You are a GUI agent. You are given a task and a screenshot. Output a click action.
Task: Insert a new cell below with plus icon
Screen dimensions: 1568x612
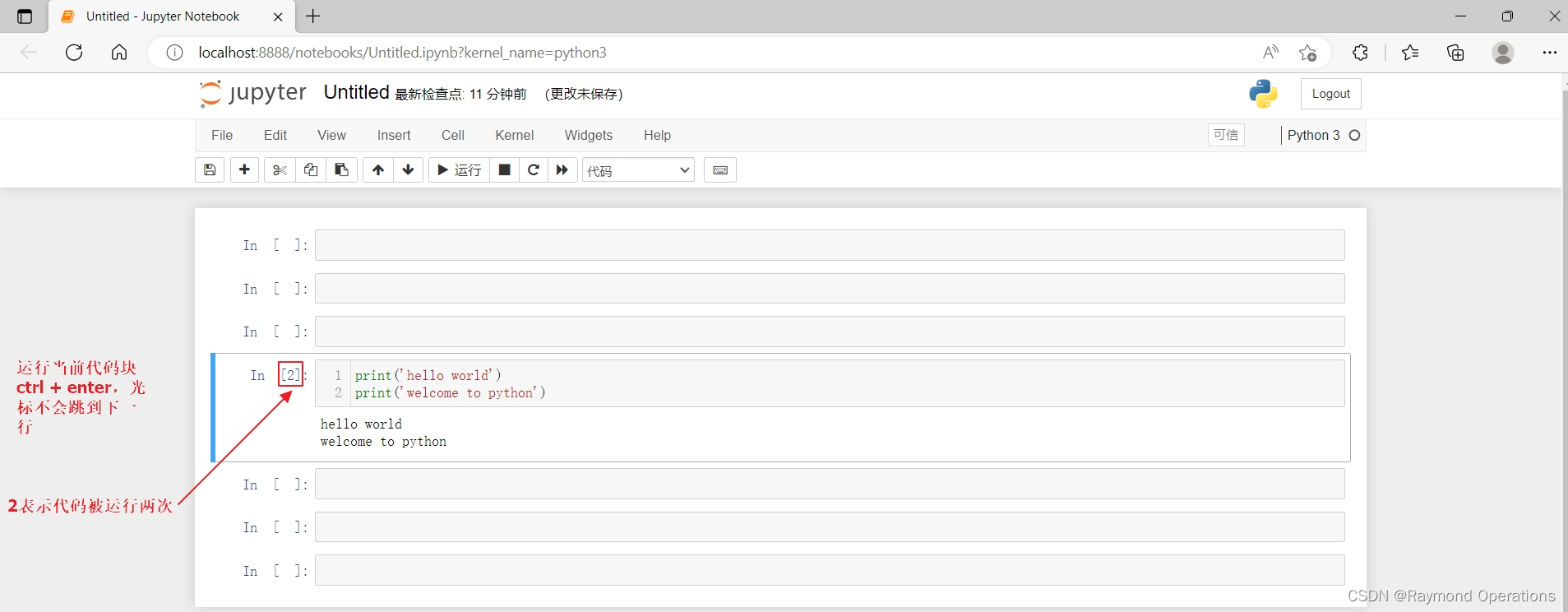pos(244,170)
